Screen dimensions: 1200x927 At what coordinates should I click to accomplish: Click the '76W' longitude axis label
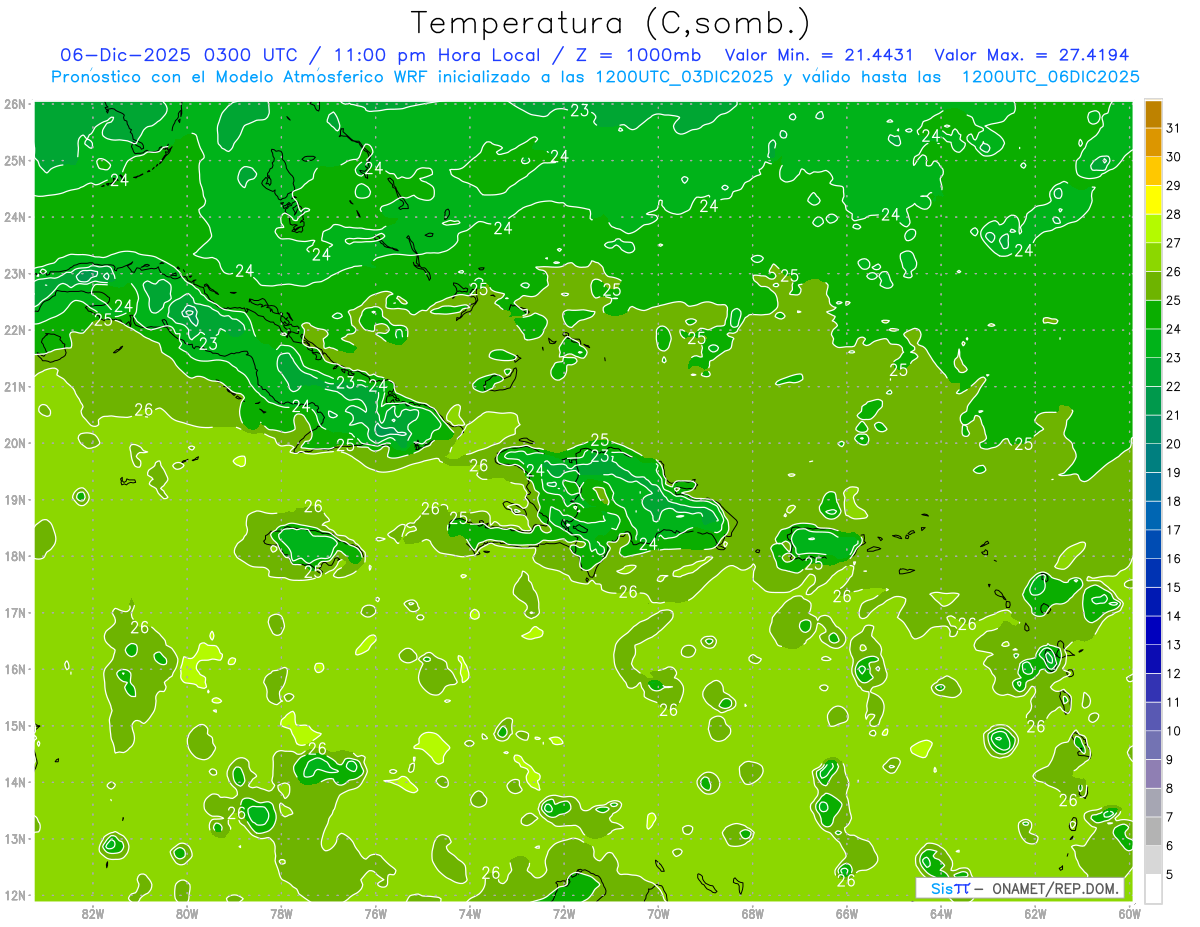(376, 913)
